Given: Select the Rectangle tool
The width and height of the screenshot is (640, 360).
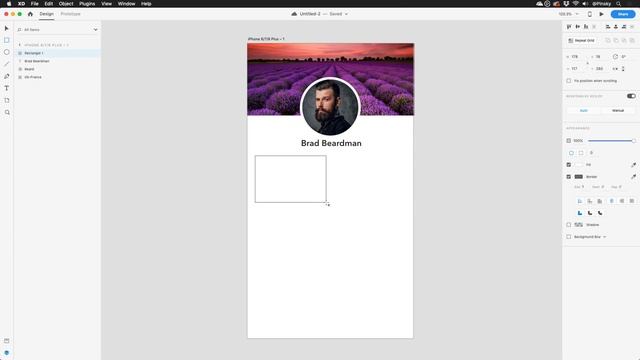Looking at the screenshot, I should (7, 40).
